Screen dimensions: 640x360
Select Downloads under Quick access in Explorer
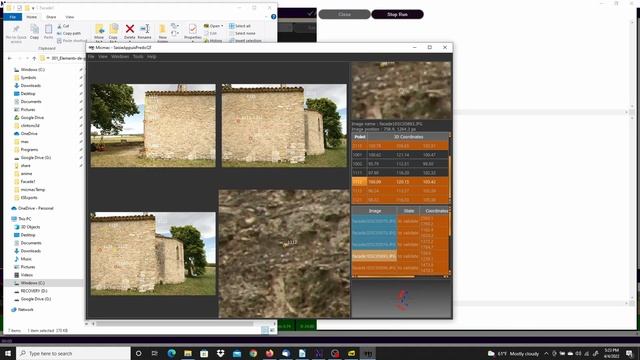(31, 86)
